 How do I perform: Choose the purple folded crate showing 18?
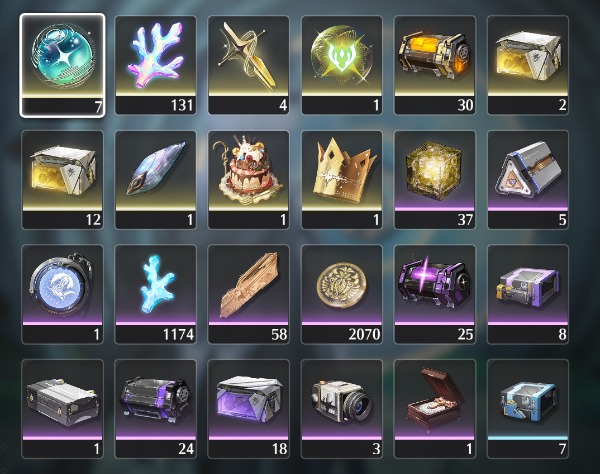coord(248,409)
